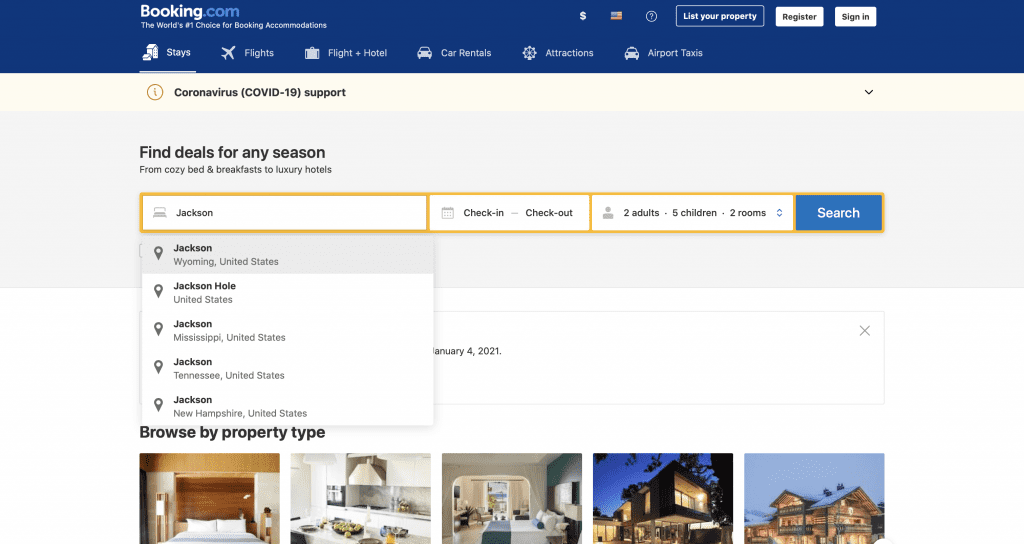Image resolution: width=1024 pixels, height=544 pixels.
Task: Click the Coronavirus support info icon
Action: click(155, 92)
